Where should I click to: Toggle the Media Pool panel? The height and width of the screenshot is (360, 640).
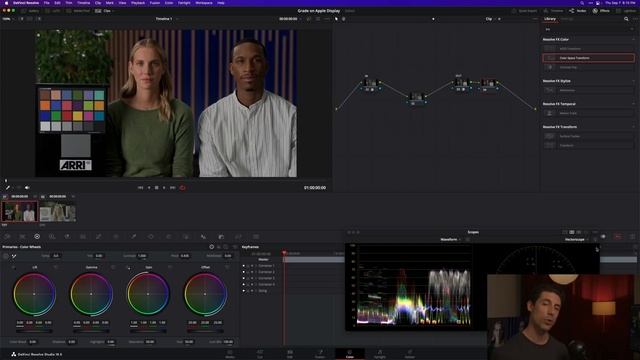coord(78,11)
